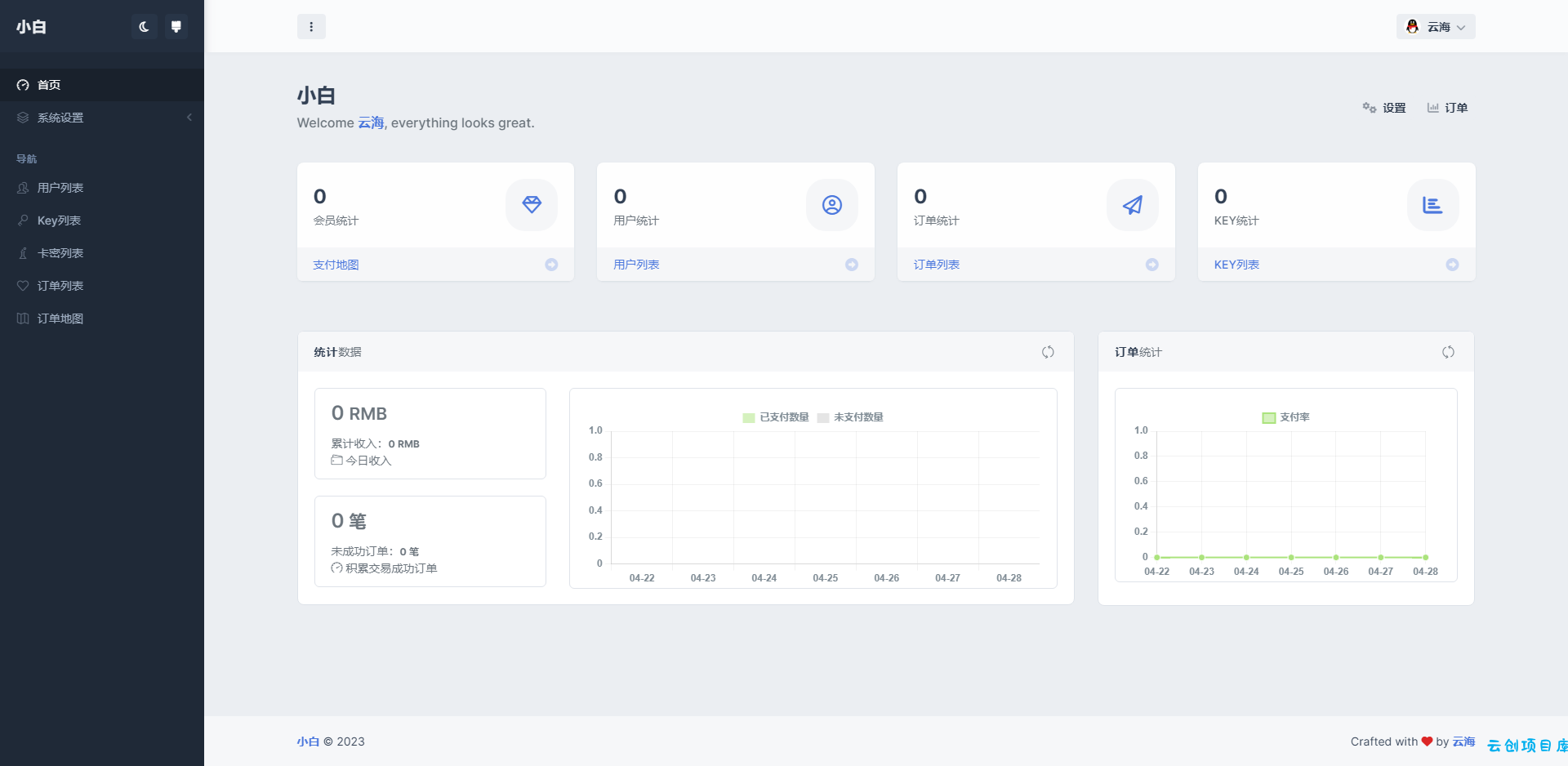The height and width of the screenshot is (766, 1568).
Task: Click the user circle icon on the 用户统计 card
Action: (832, 205)
